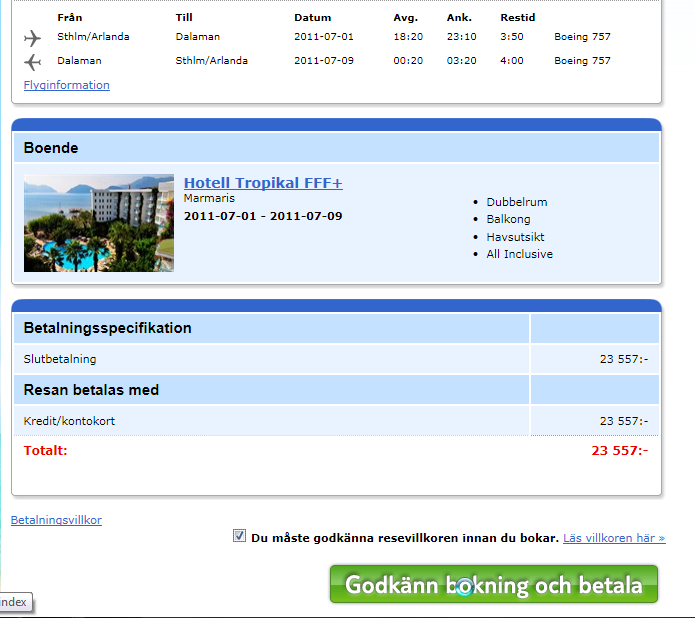Open the Flyginformation link

point(66,85)
